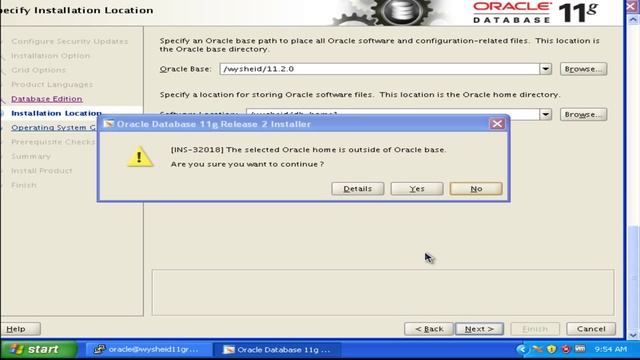The image size is (640, 360).
Task: Go back with the Back button
Action: pos(429,329)
